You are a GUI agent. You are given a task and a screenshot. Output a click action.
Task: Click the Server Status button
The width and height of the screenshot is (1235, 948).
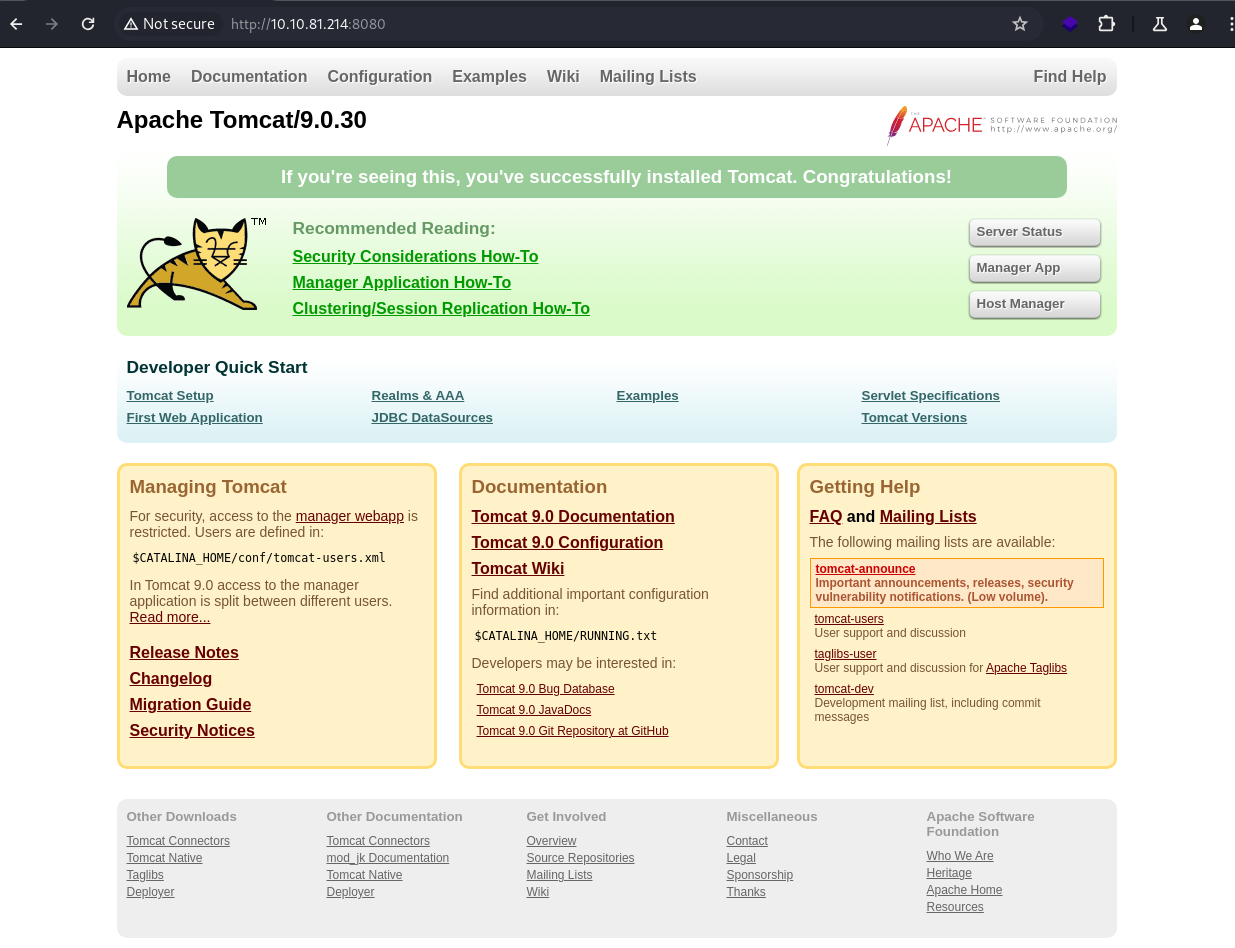pyautogui.click(x=1035, y=232)
